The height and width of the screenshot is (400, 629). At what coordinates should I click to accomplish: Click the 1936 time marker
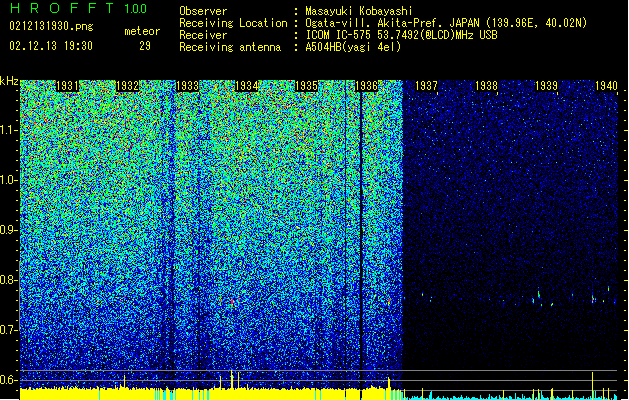point(366,86)
